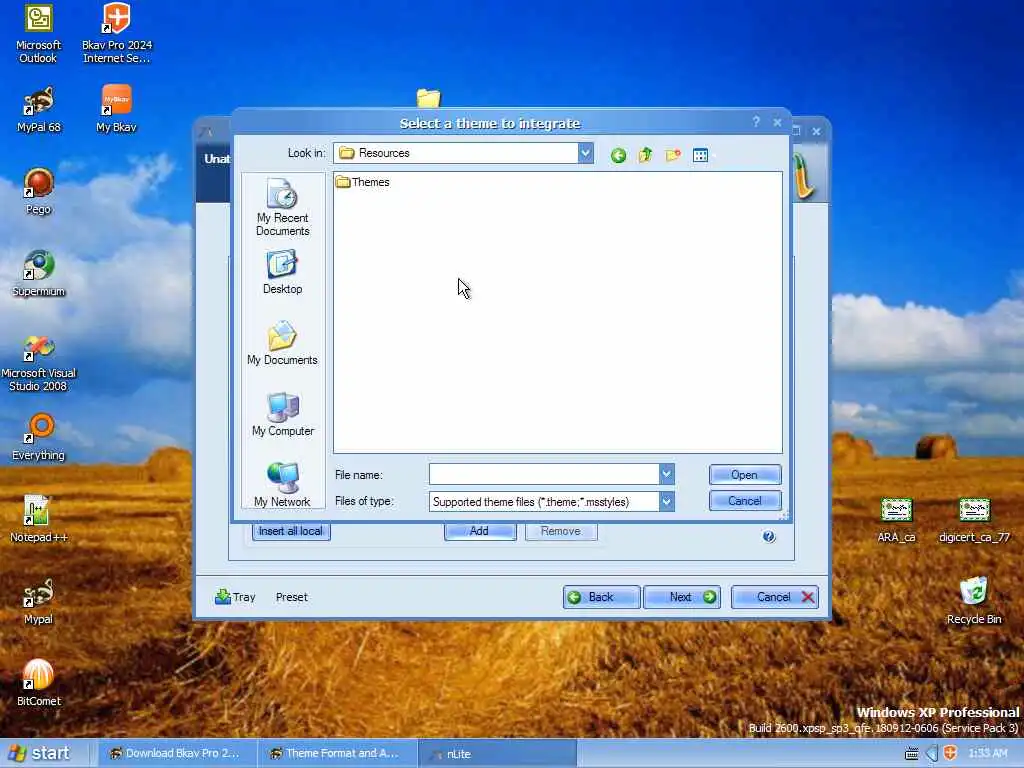This screenshot has width=1024, height=768.
Task: Open My Bkav desktop icon
Action: tap(116, 110)
